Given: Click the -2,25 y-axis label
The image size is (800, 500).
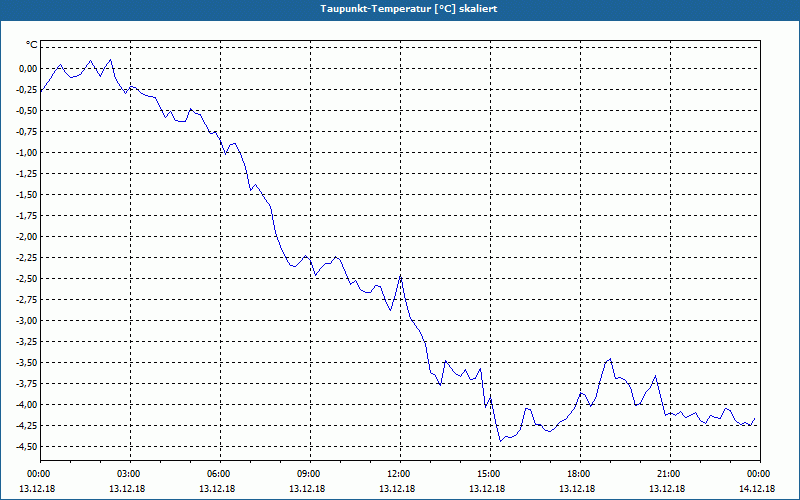Looking at the screenshot, I should (27, 258).
